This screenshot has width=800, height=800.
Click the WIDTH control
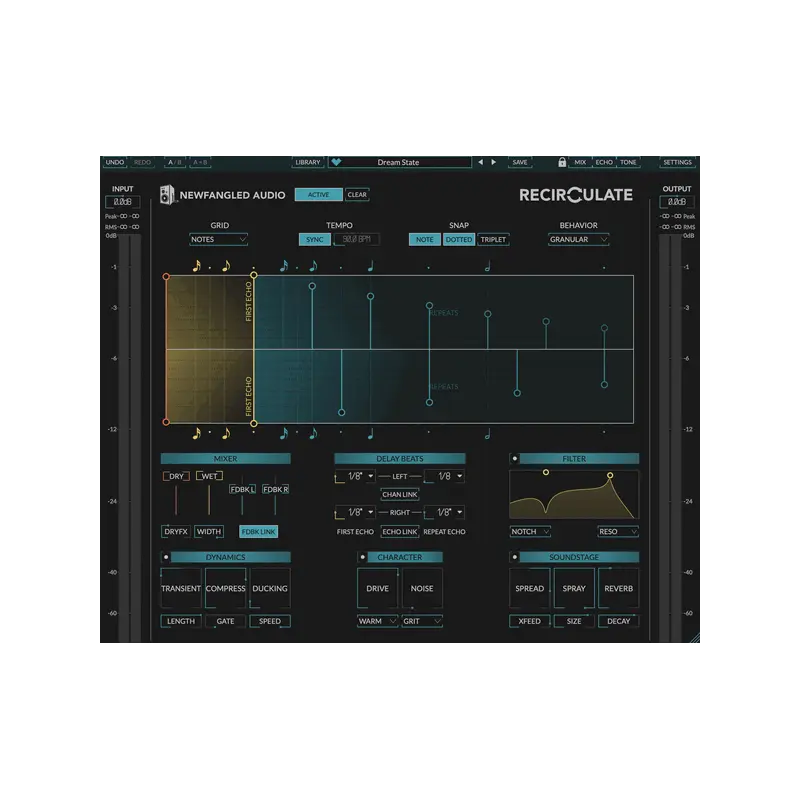tap(209, 532)
